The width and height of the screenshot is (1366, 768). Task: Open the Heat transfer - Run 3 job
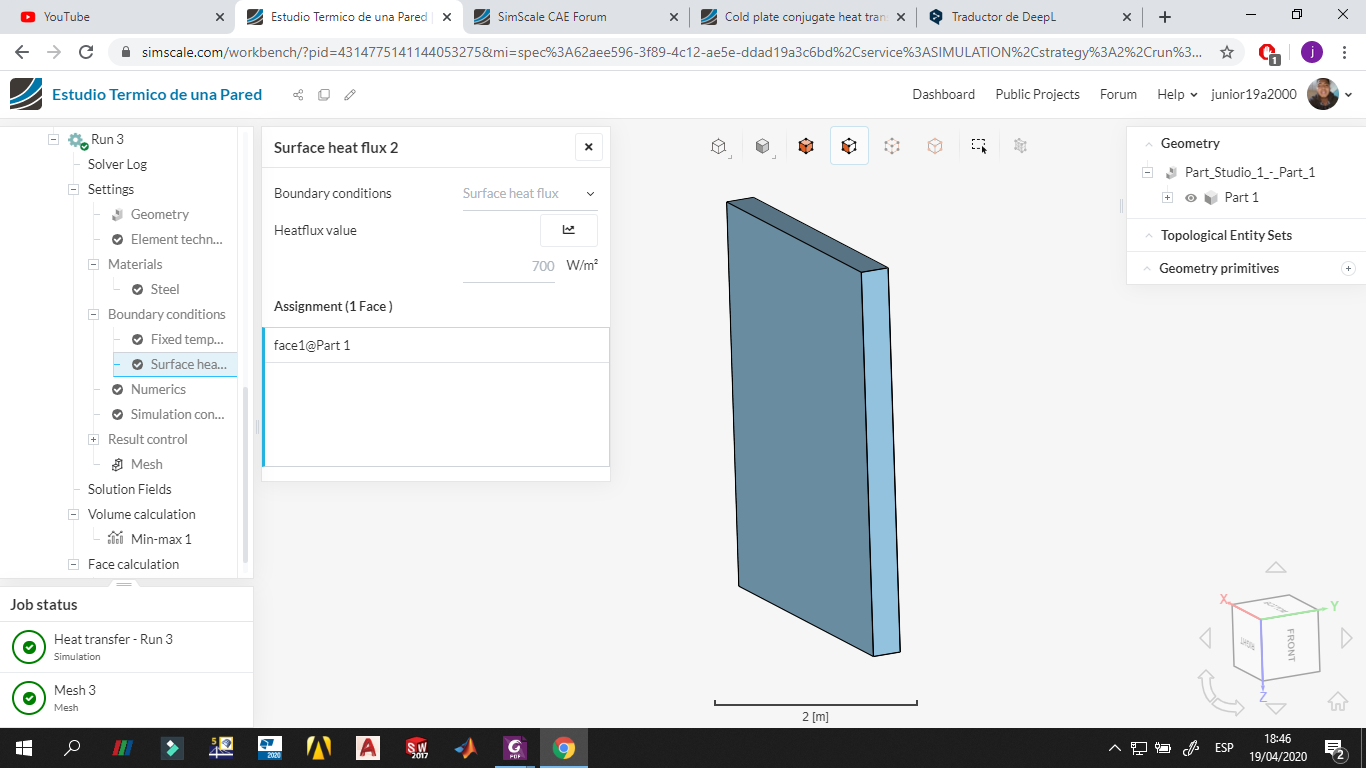click(x=126, y=647)
